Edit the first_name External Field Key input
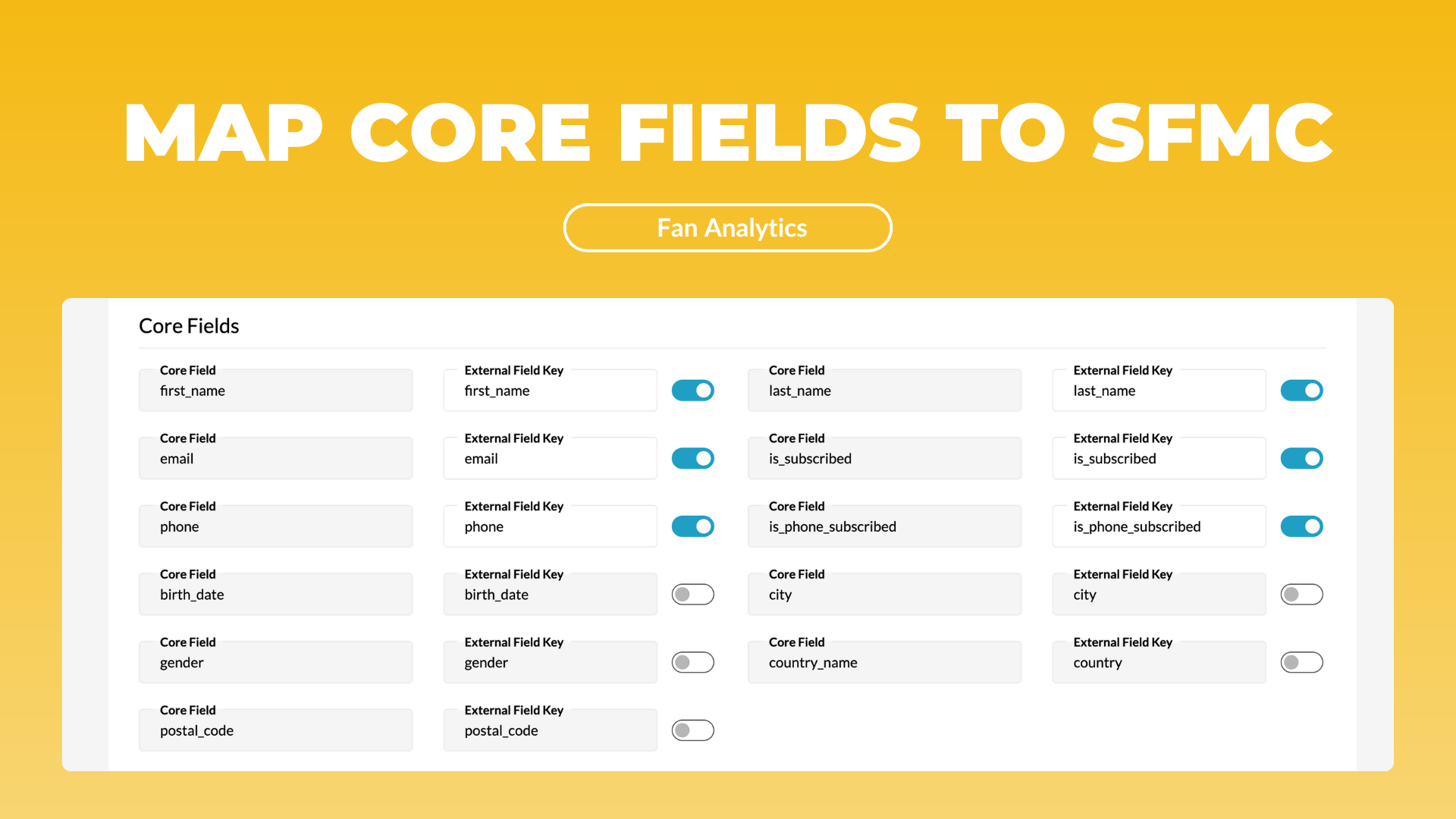 point(550,391)
